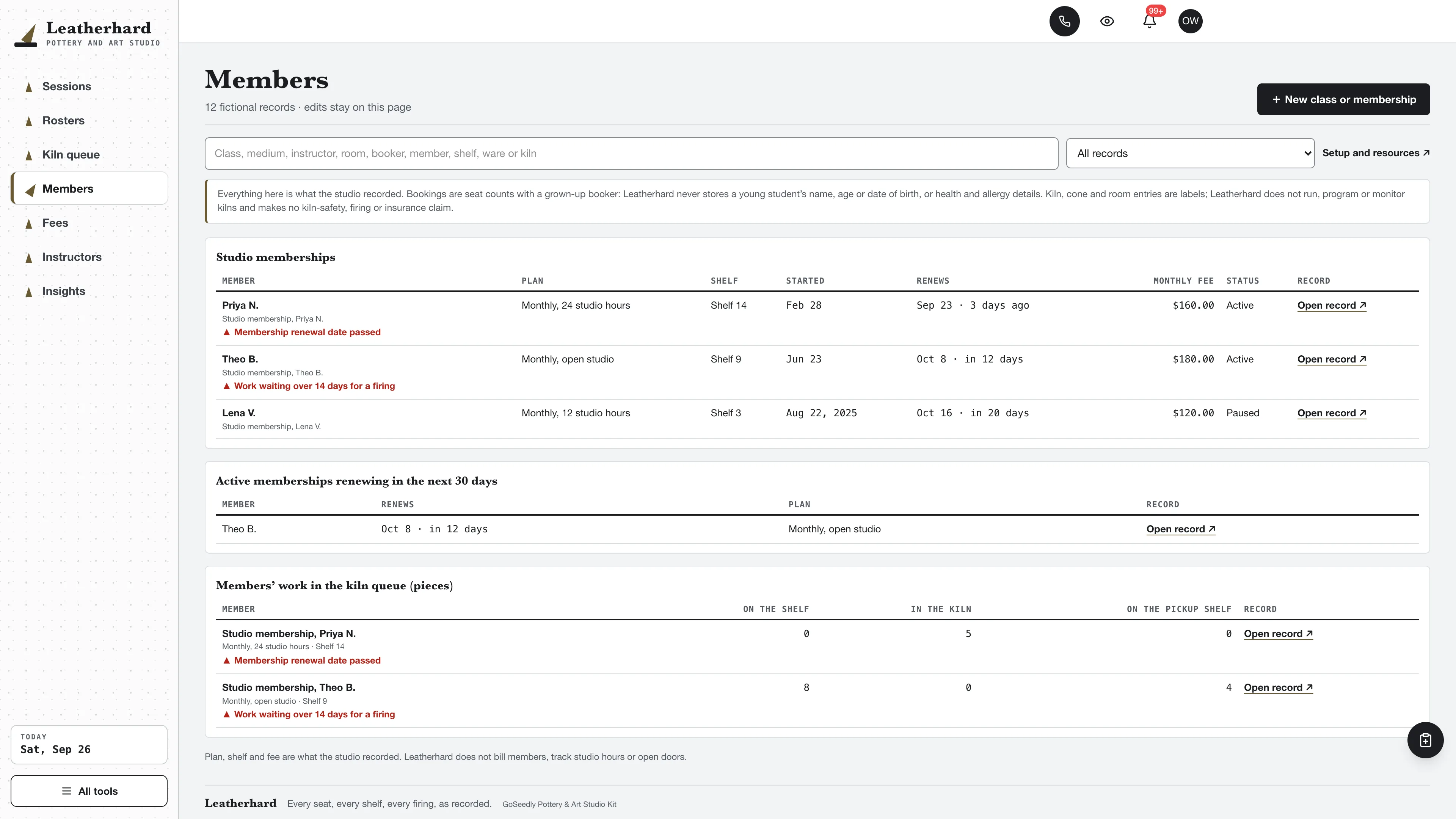Go to Instructors
The height and width of the screenshot is (819, 1456).
point(89,257)
